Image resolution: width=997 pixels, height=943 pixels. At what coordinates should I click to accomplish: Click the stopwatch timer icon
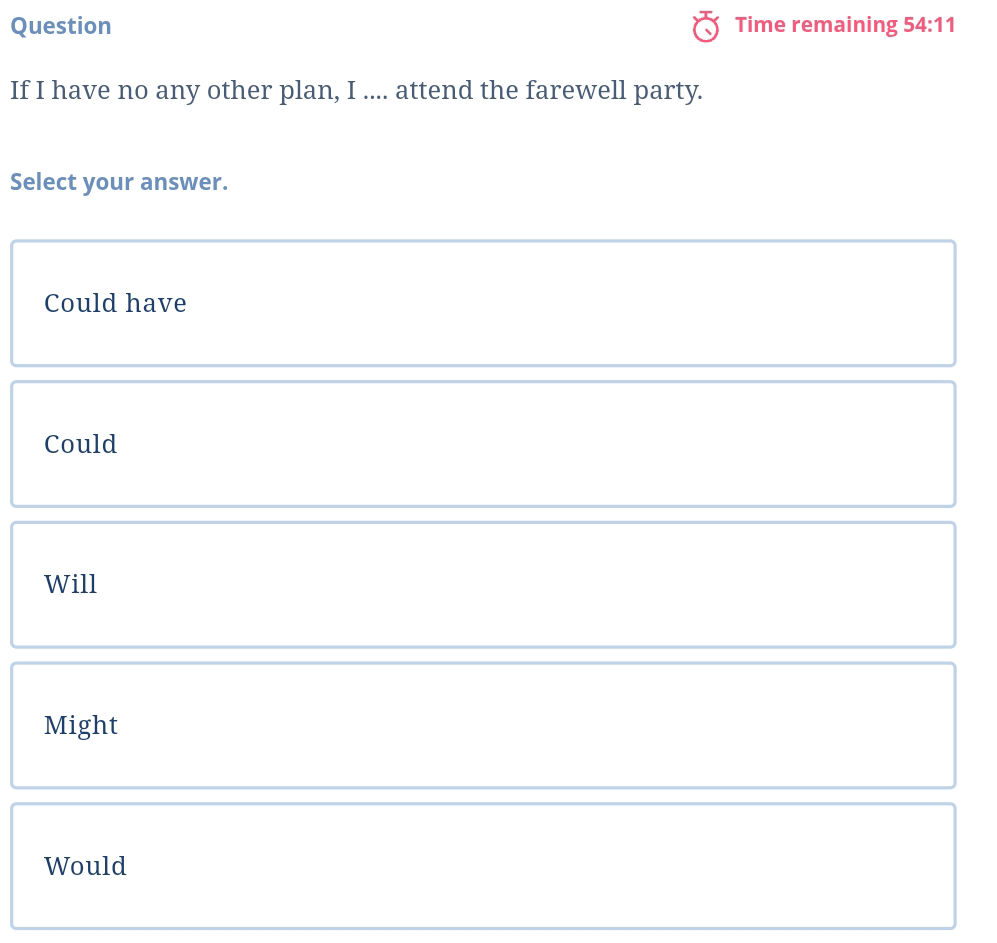point(706,27)
